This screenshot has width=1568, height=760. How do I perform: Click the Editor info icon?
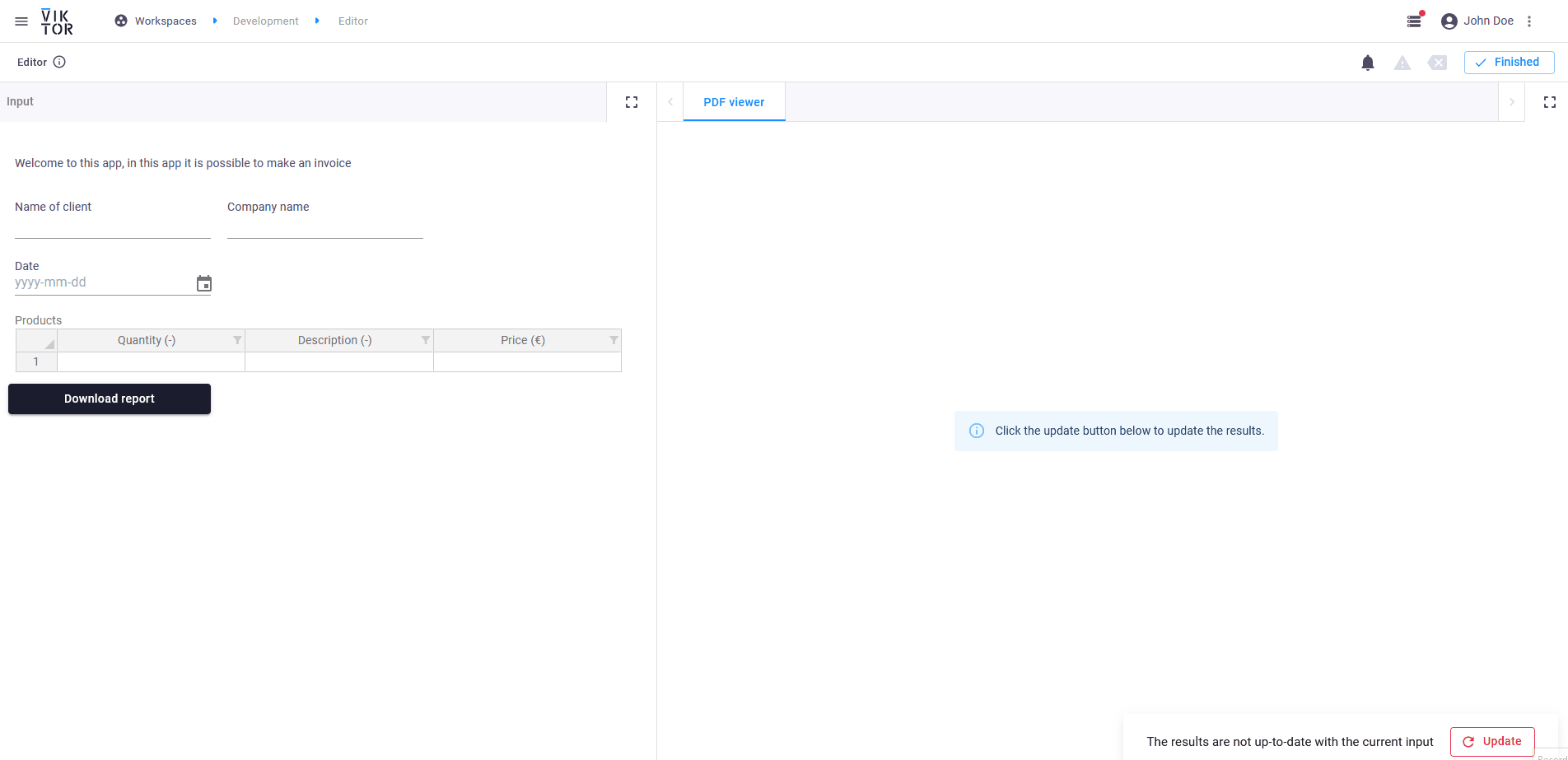point(59,62)
